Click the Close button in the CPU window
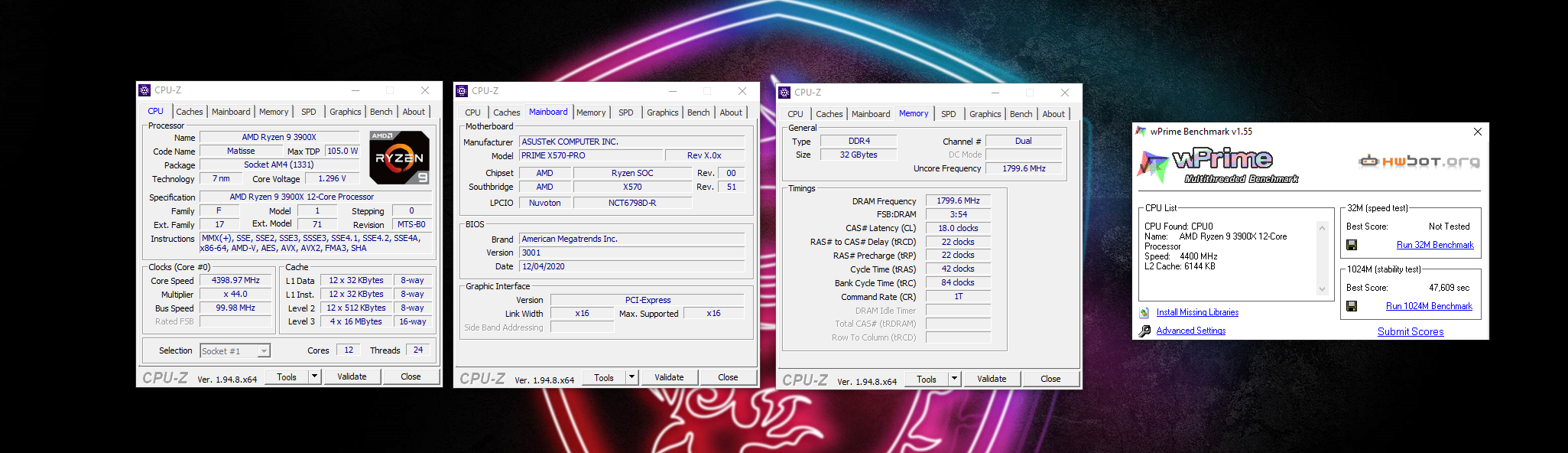 (411, 376)
